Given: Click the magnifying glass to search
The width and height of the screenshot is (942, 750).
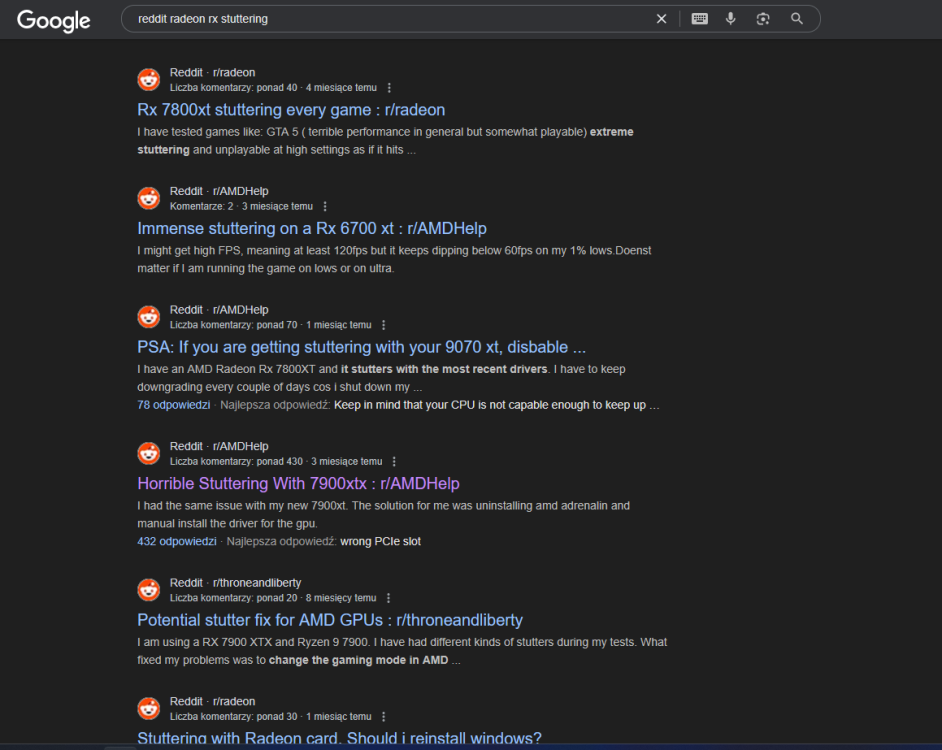Looking at the screenshot, I should pyautogui.click(x=795, y=18).
